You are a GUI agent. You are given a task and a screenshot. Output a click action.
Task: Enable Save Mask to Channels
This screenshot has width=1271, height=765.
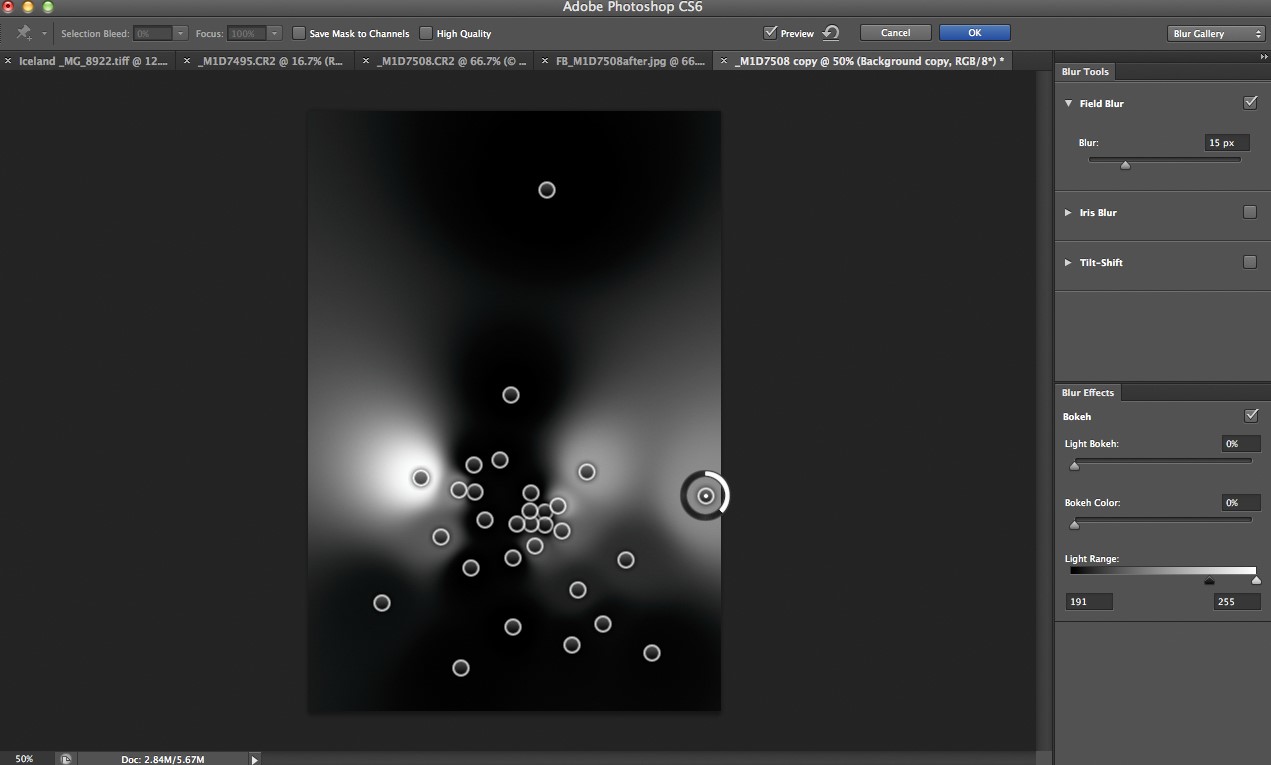299,33
